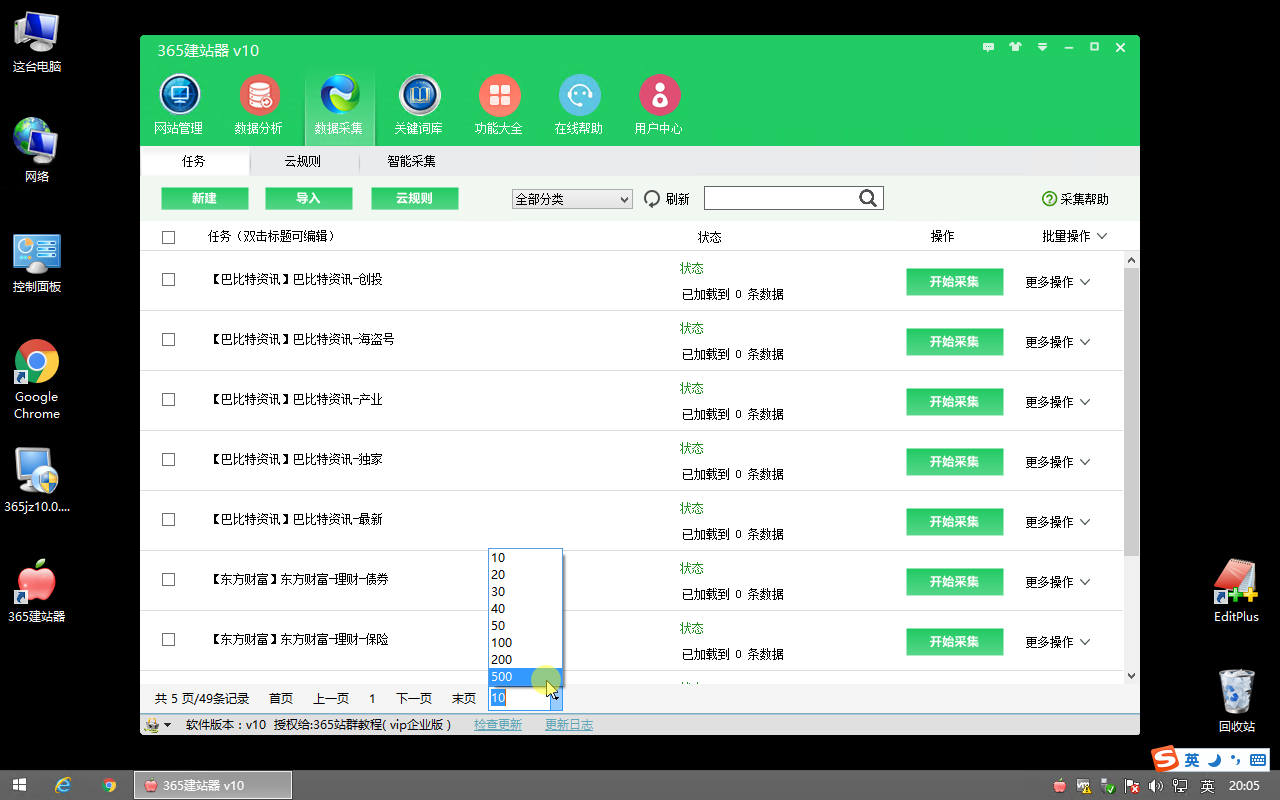Click the 检查更新 link
1280x800 pixels.
498,725
